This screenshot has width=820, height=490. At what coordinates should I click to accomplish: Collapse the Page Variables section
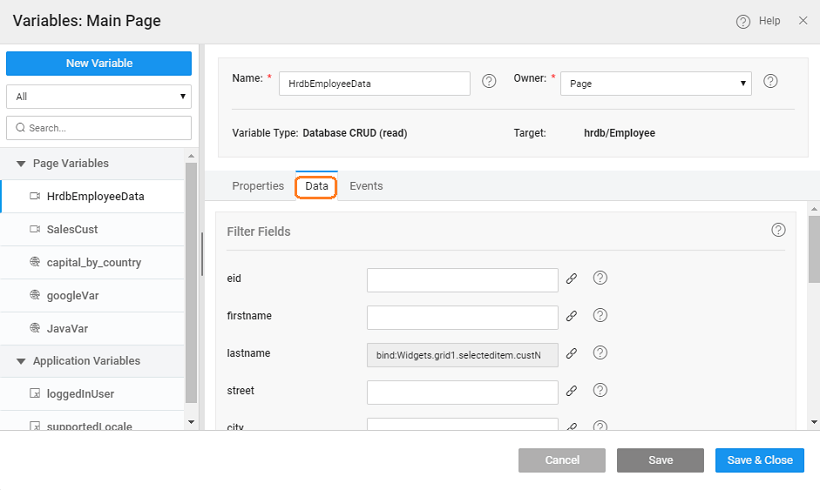click(21, 164)
